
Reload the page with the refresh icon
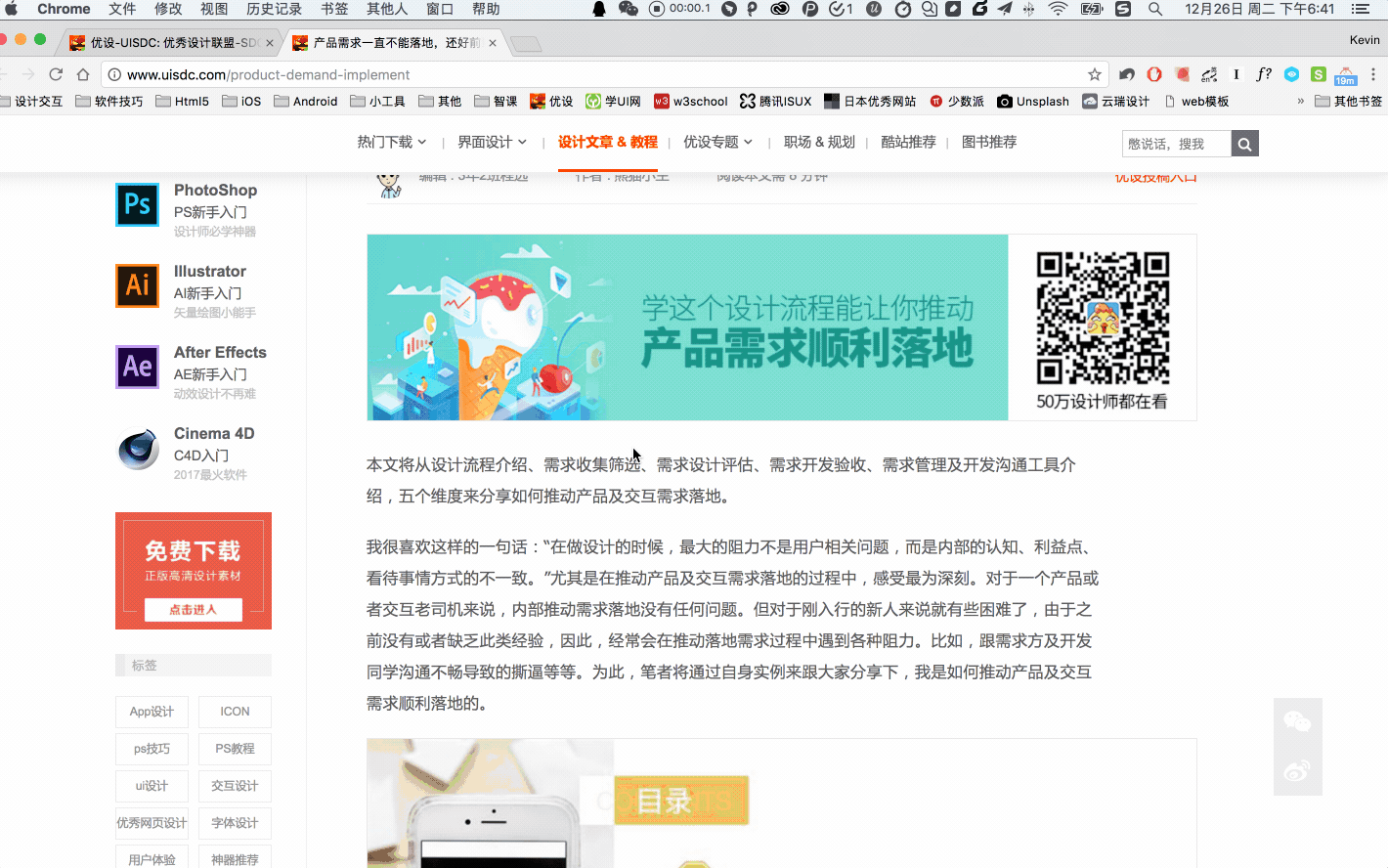pos(56,74)
